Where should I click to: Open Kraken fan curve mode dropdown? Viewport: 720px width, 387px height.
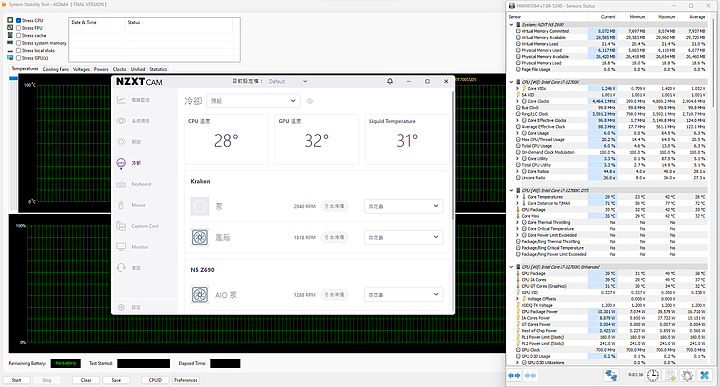point(404,237)
